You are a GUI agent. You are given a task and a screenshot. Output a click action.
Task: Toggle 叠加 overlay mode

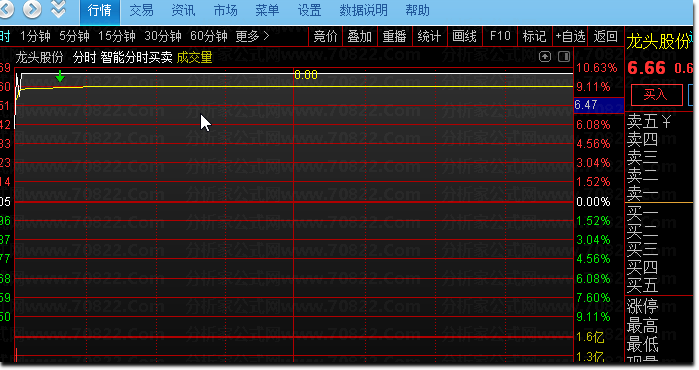click(x=360, y=36)
